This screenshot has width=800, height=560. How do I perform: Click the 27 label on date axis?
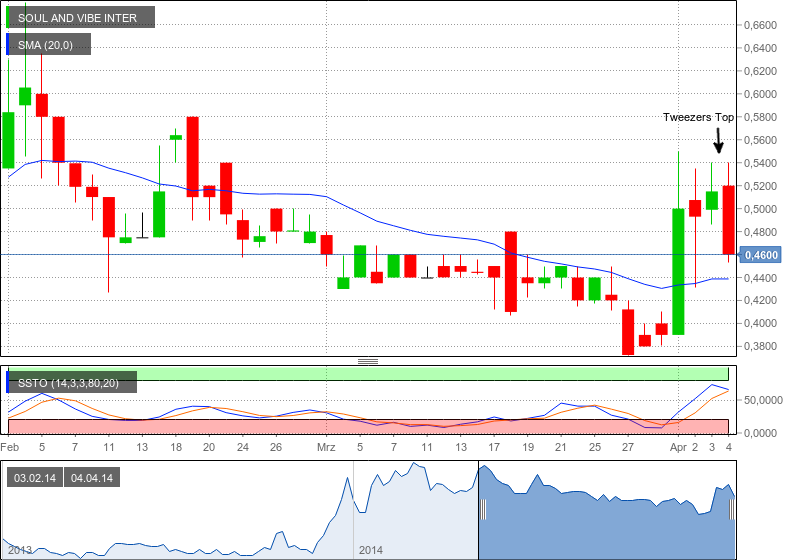[x=628, y=447]
